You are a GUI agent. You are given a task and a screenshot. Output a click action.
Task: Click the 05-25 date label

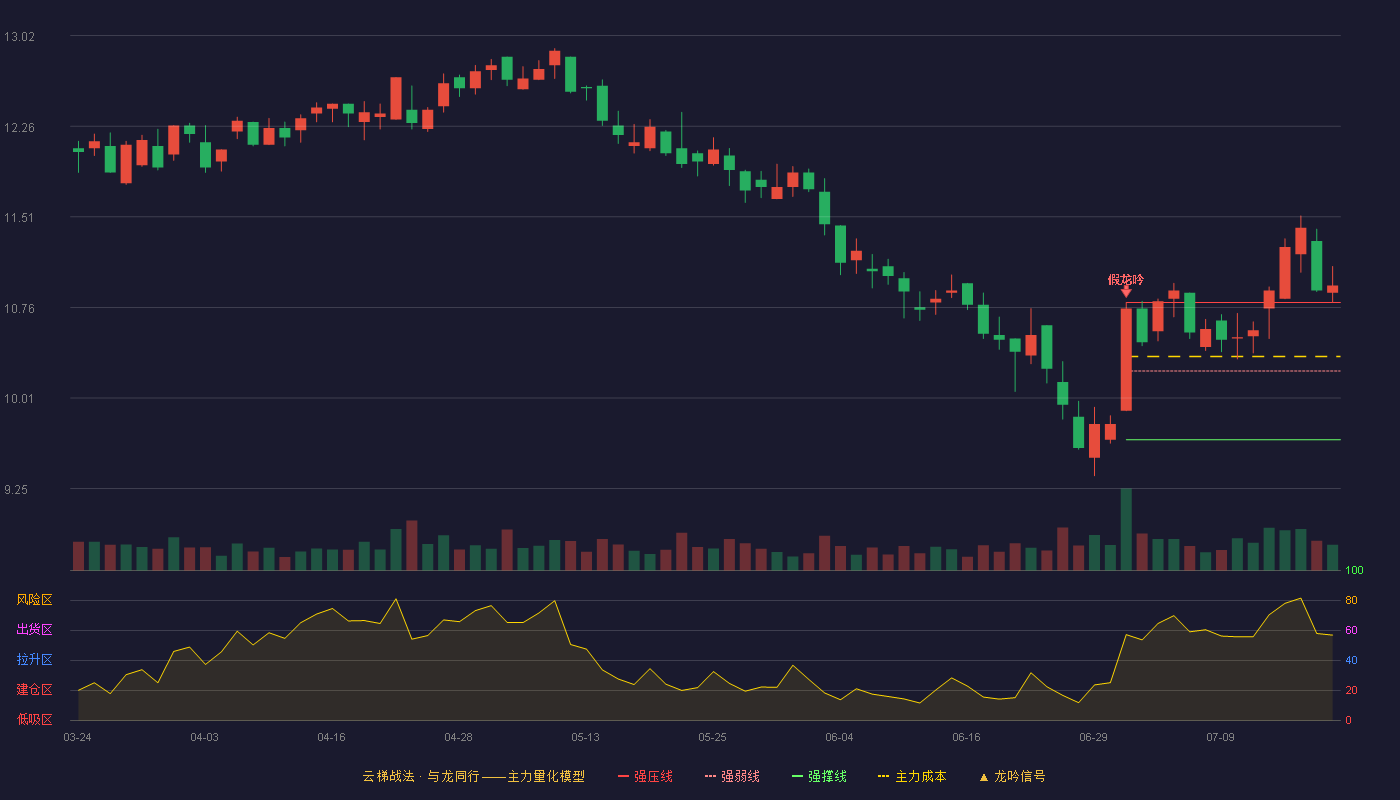(712, 737)
